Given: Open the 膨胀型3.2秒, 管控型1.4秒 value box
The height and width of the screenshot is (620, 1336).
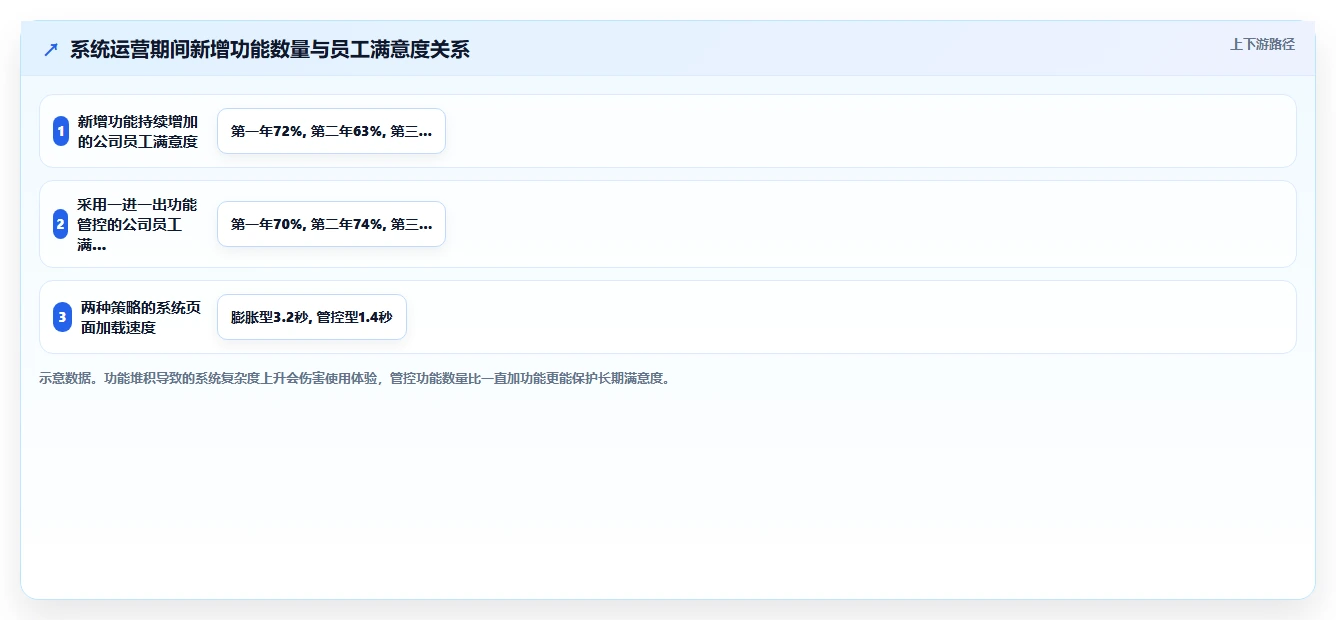Looking at the screenshot, I should click(x=312, y=317).
